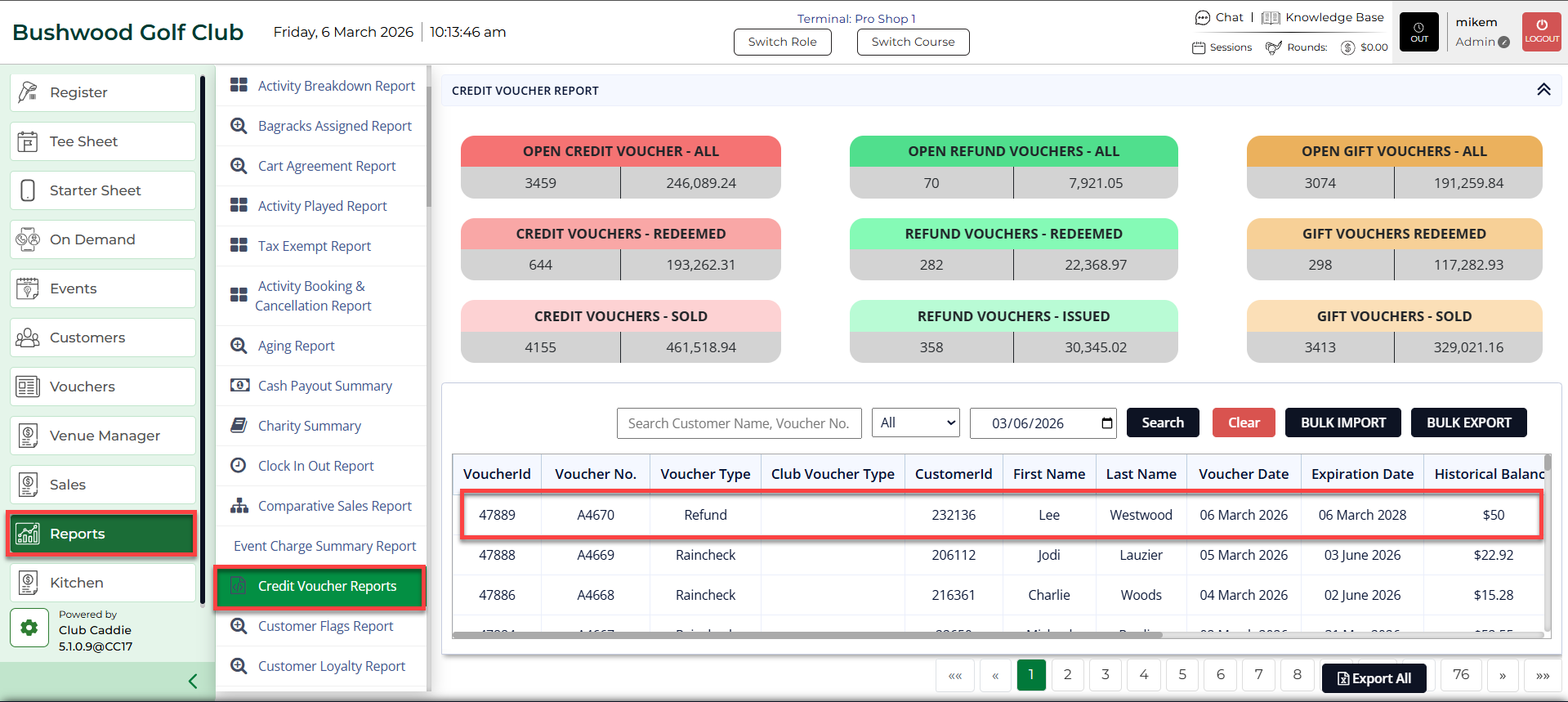Open the Knowledge Base book icon
Screen dimensions: 1568x702
coord(1270,18)
